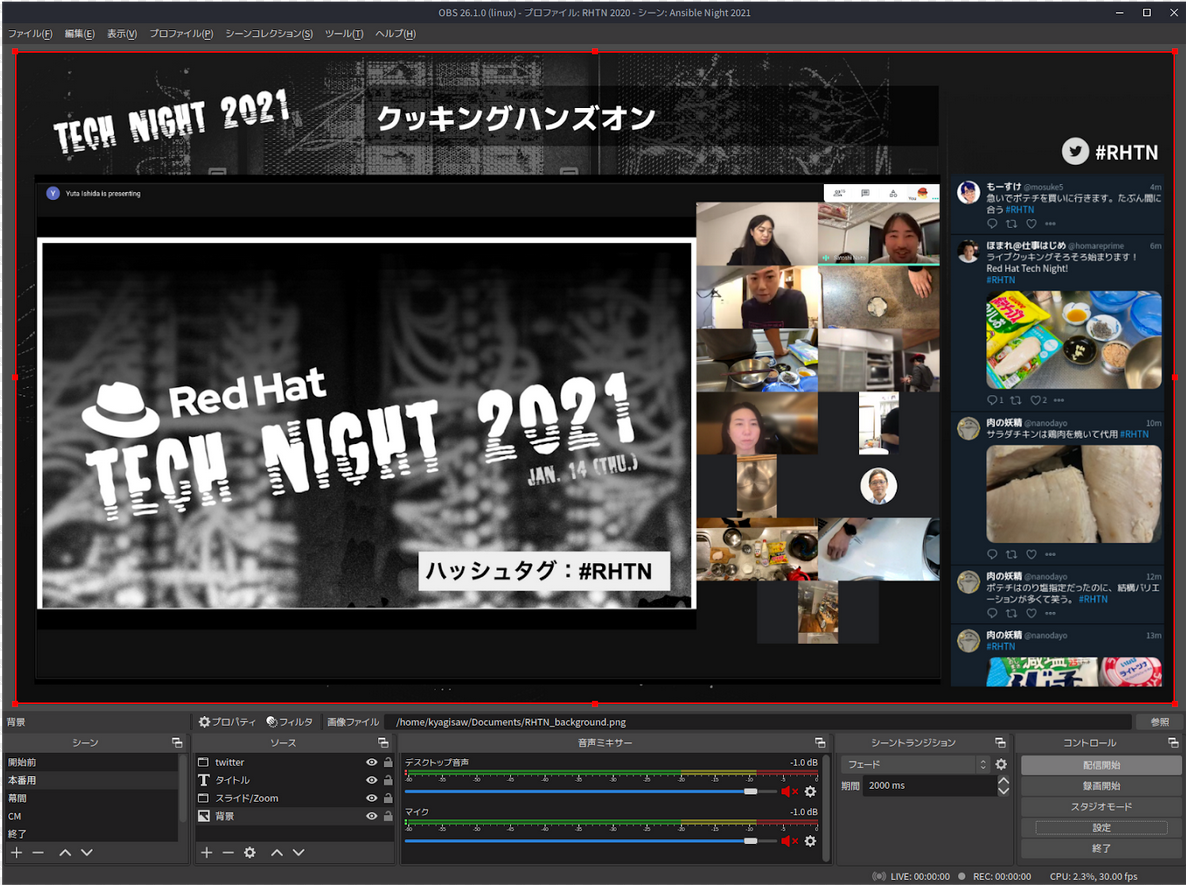This screenshot has height=885, width=1186.
Task: Move the selected scene down
Action: (x=87, y=852)
